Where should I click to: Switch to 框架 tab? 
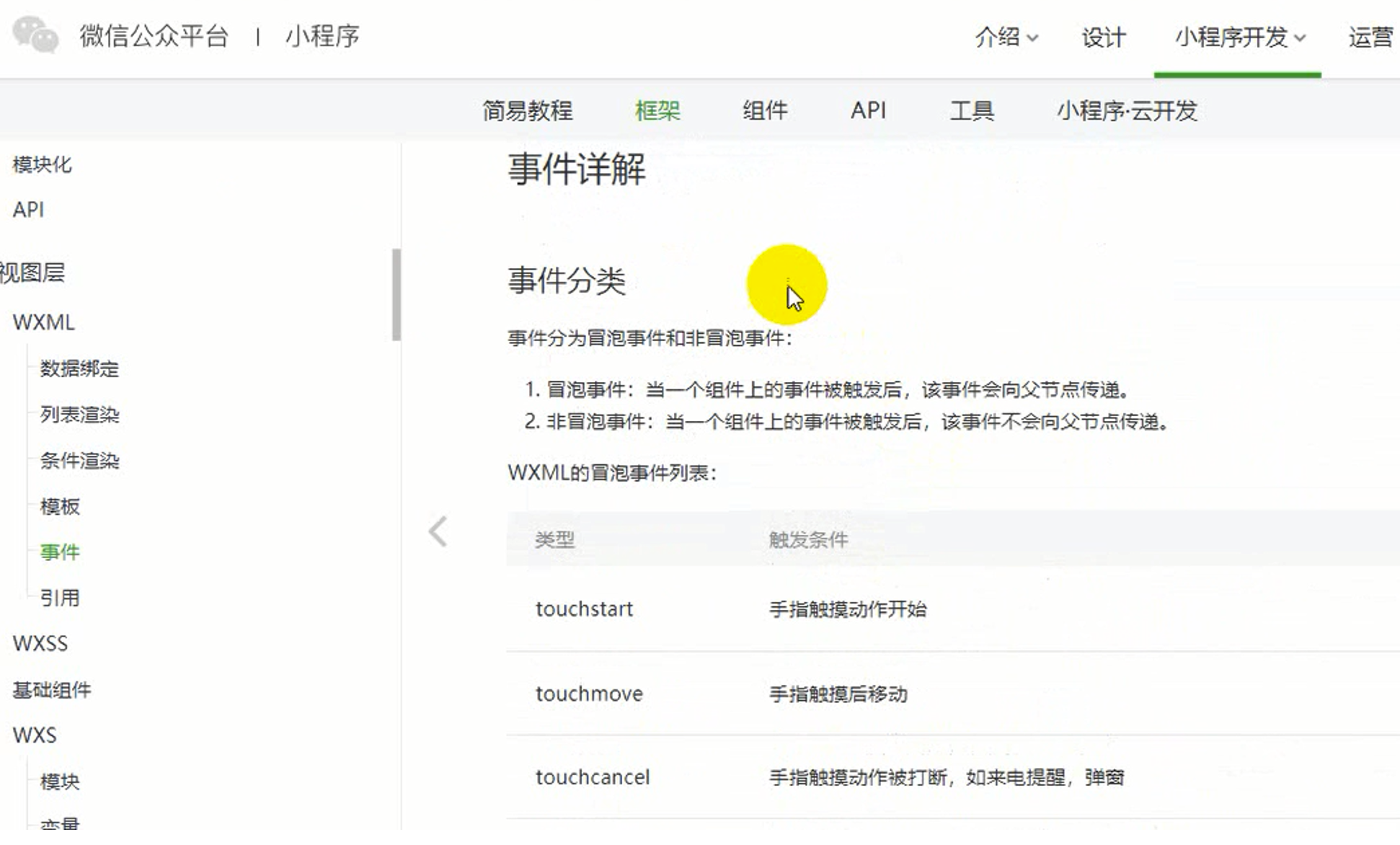click(657, 110)
